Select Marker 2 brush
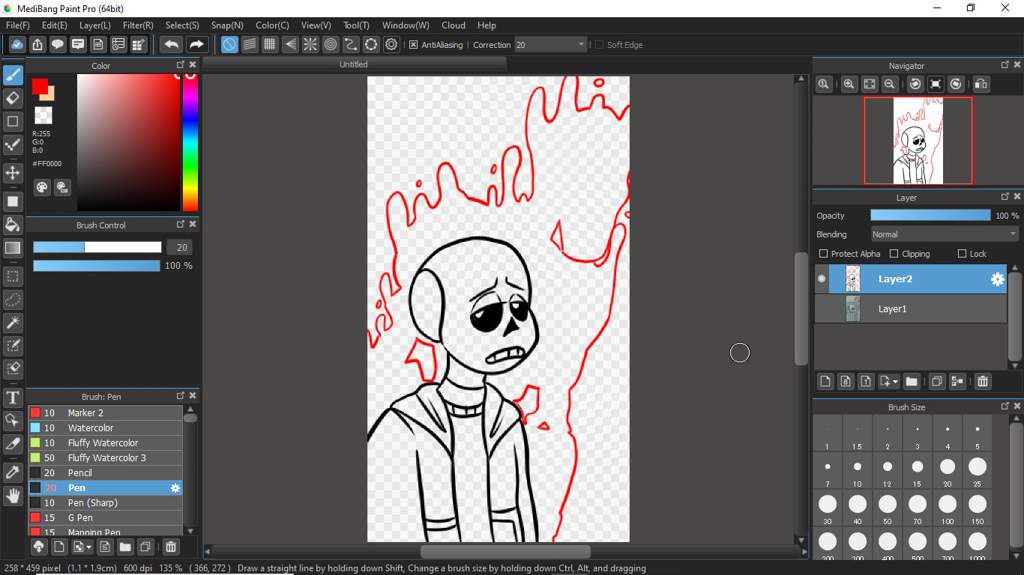The image size is (1024, 575). 105,413
